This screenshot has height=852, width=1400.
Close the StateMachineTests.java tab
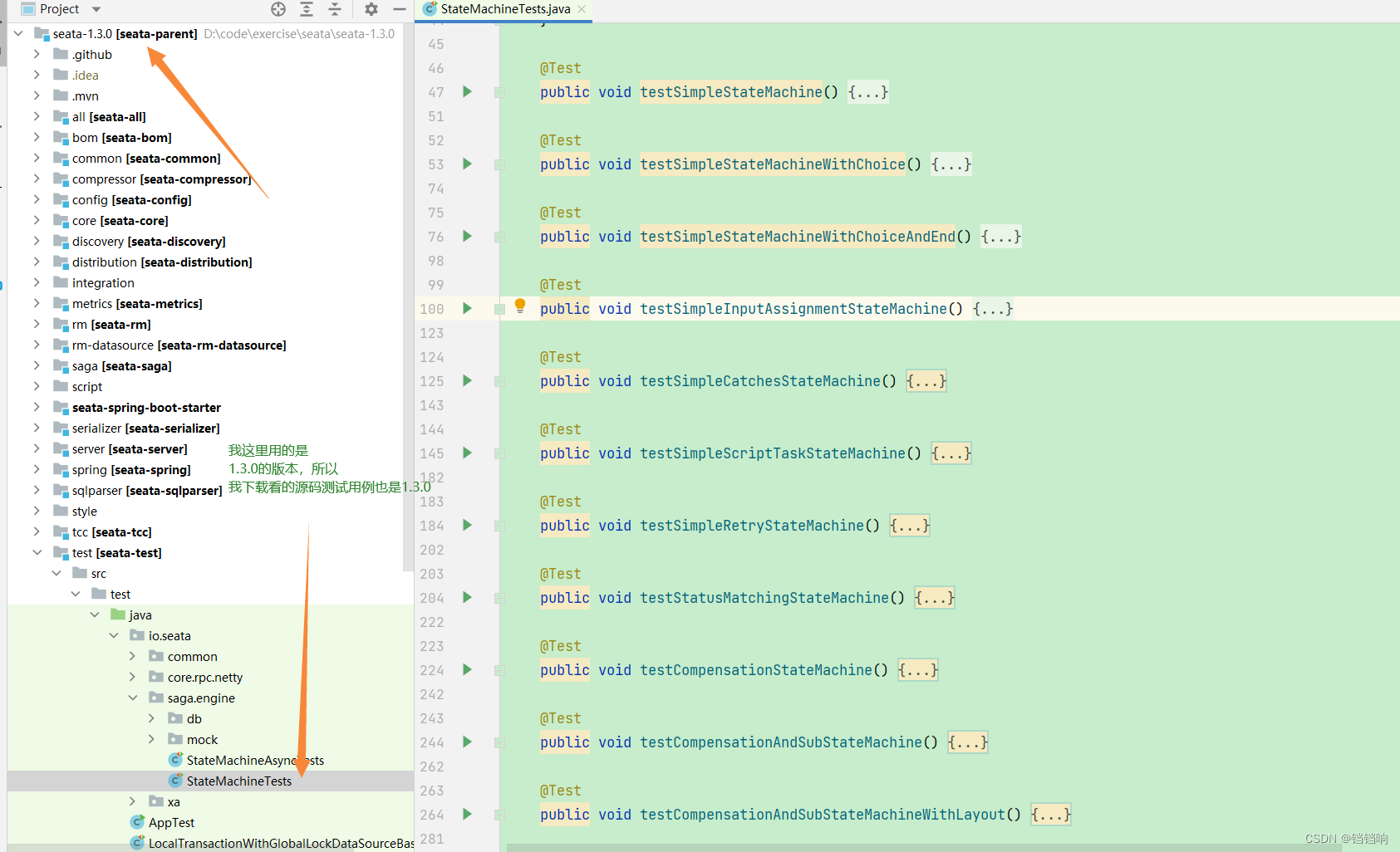tap(582, 9)
